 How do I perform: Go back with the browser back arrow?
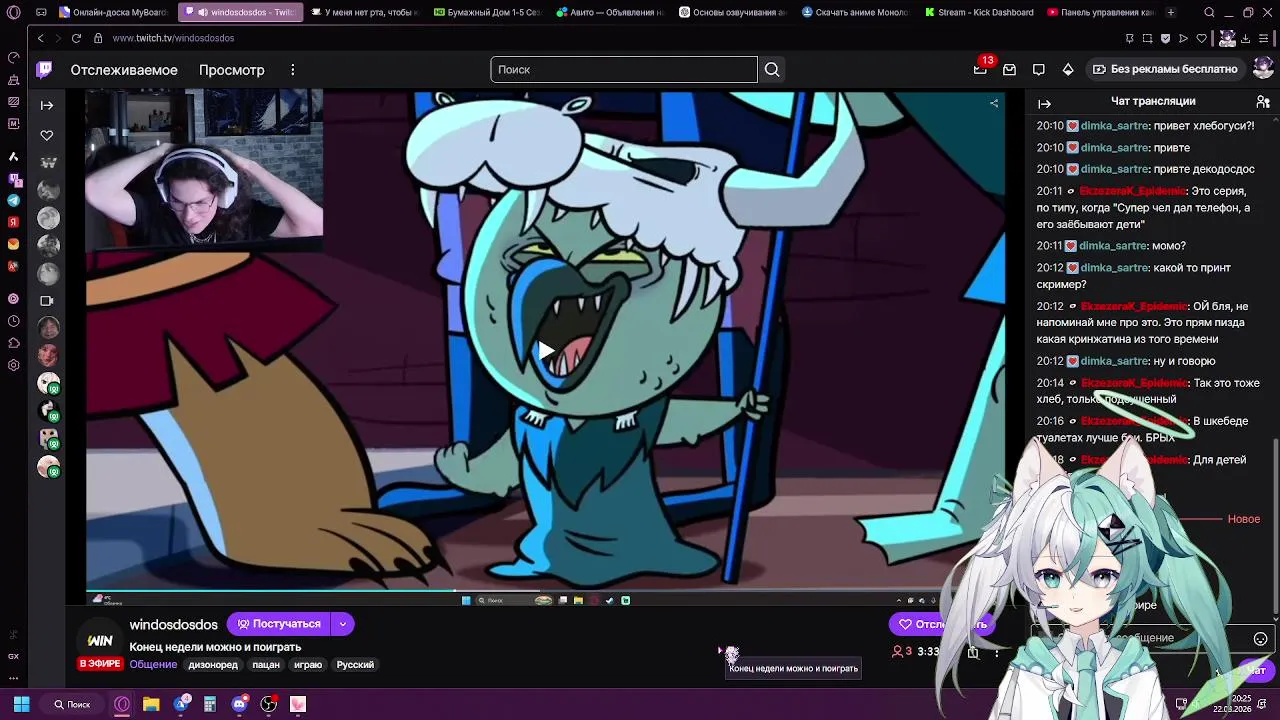(x=41, y=38)
